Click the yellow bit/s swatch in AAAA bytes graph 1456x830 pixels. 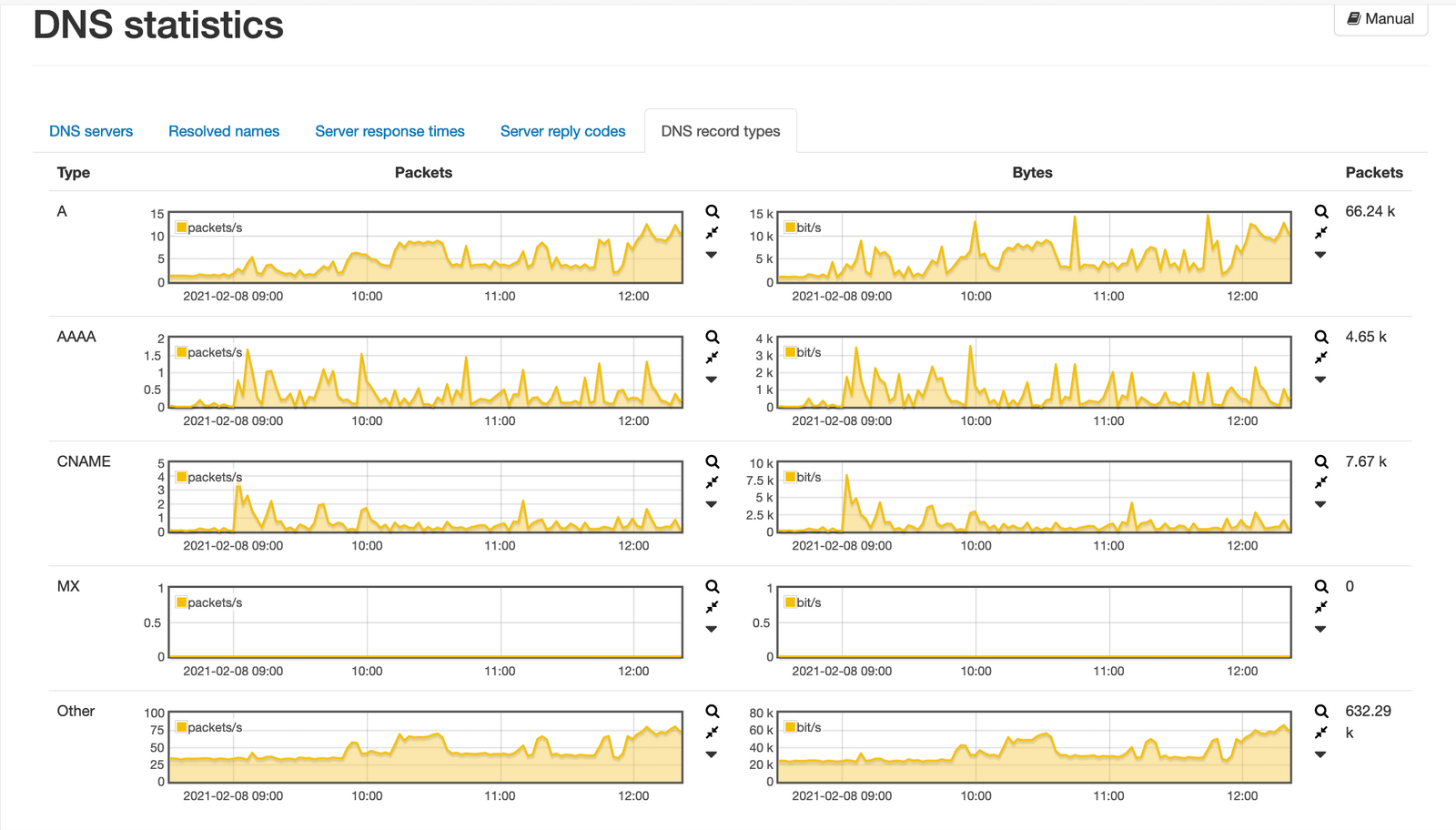(x=790, y=352)
